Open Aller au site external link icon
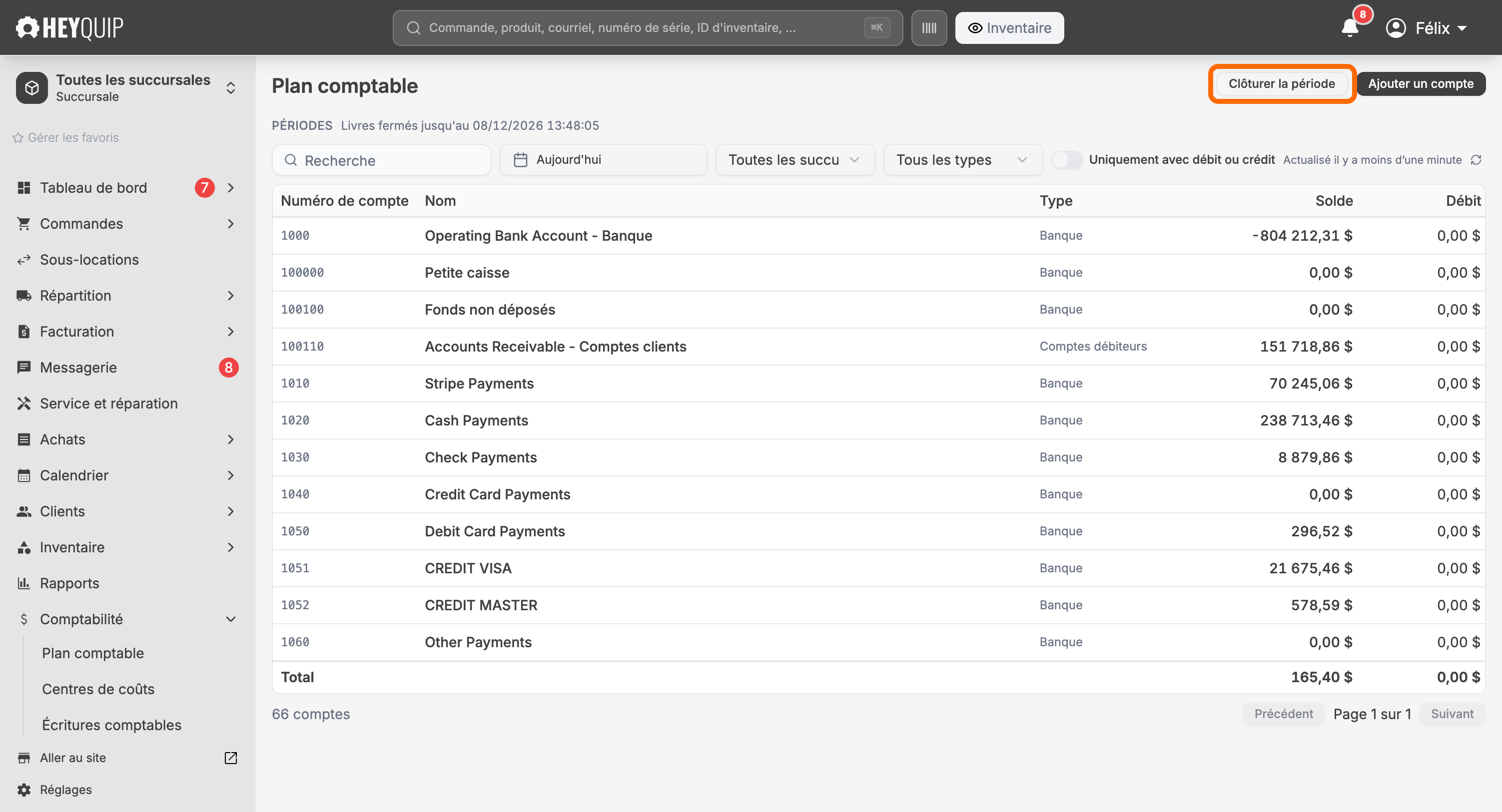1502x812 pixels. (231, 757)
